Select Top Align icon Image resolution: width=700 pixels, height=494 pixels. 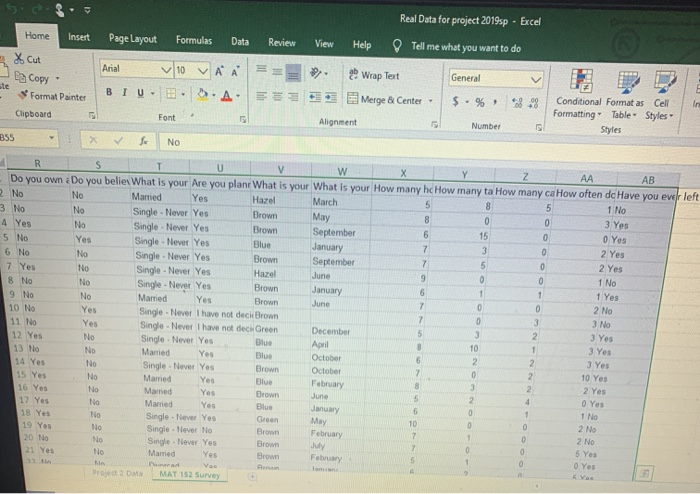(262, 69)
